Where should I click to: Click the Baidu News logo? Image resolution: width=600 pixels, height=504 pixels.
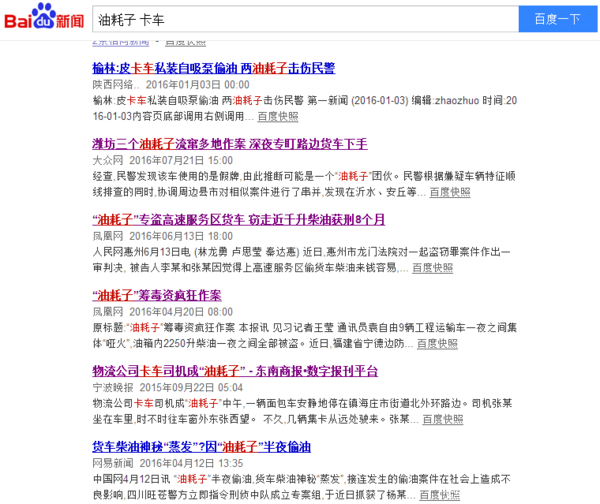point(45,18)
